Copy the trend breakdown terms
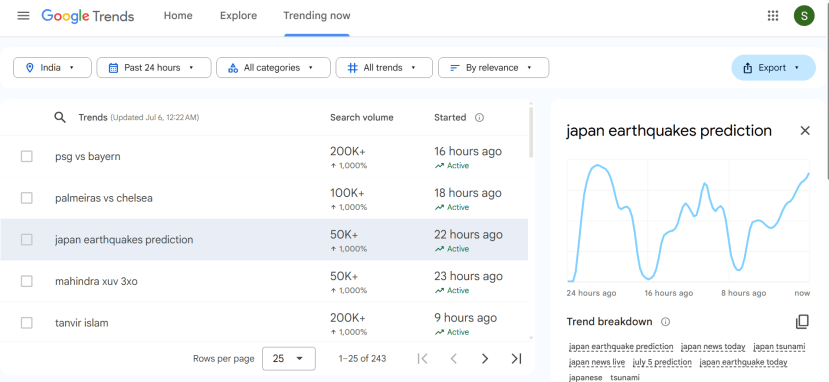 tap(802, 321)
